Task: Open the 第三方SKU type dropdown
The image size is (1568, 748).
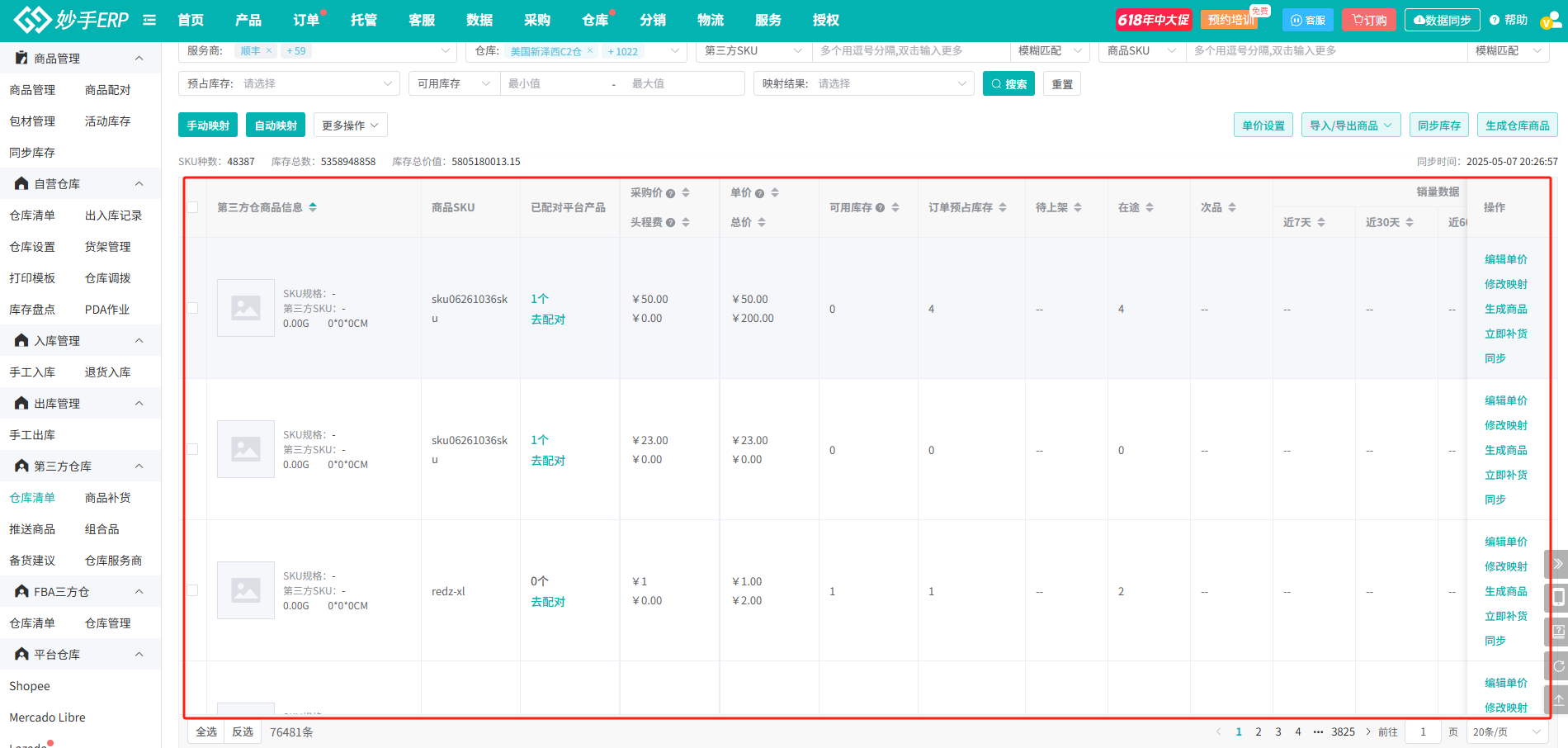Action: (x=753, y=51)
